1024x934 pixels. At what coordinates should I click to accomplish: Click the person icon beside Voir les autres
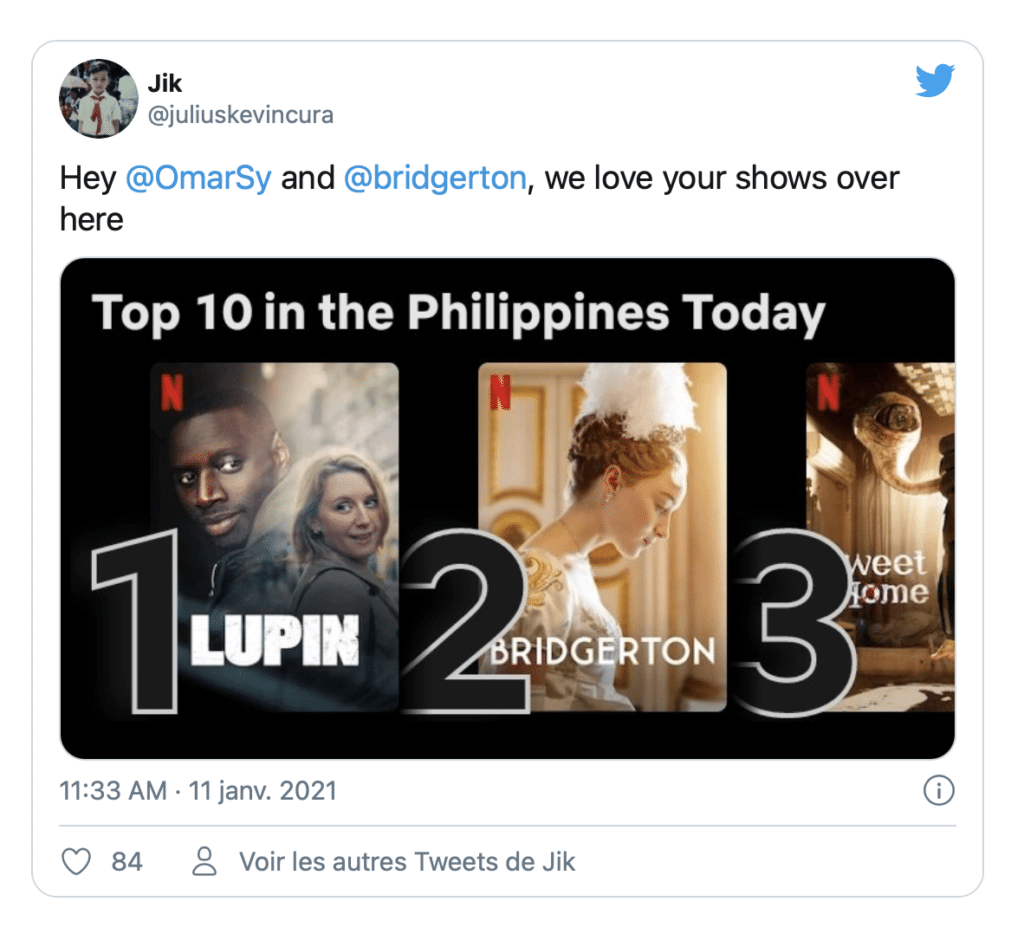tap(204, 862)
